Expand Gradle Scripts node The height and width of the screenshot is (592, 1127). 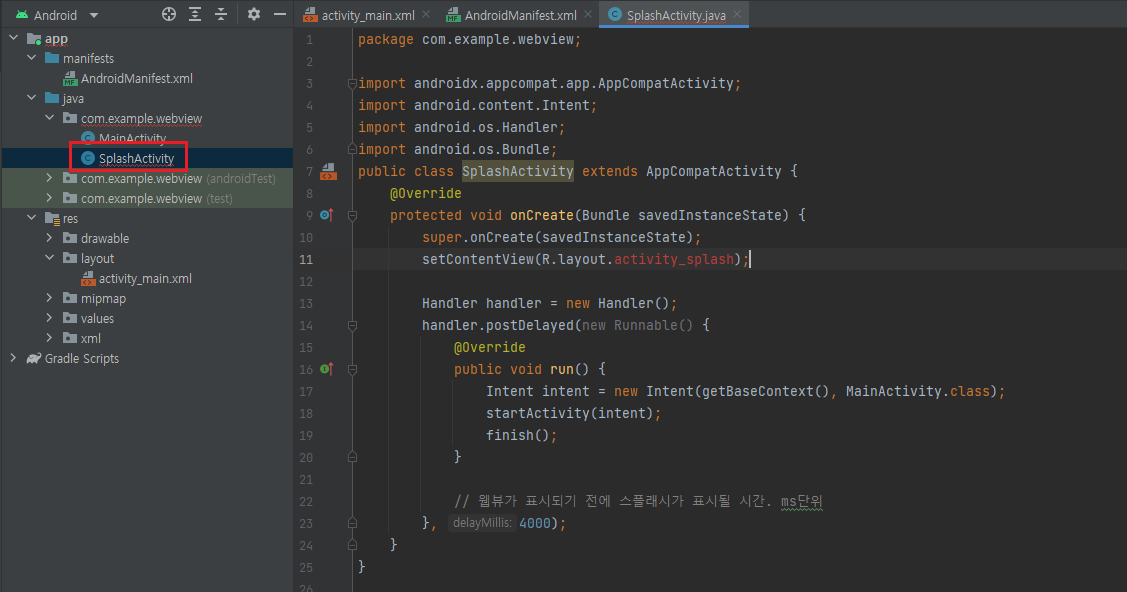pyautogui.click(x=14, y=358)
